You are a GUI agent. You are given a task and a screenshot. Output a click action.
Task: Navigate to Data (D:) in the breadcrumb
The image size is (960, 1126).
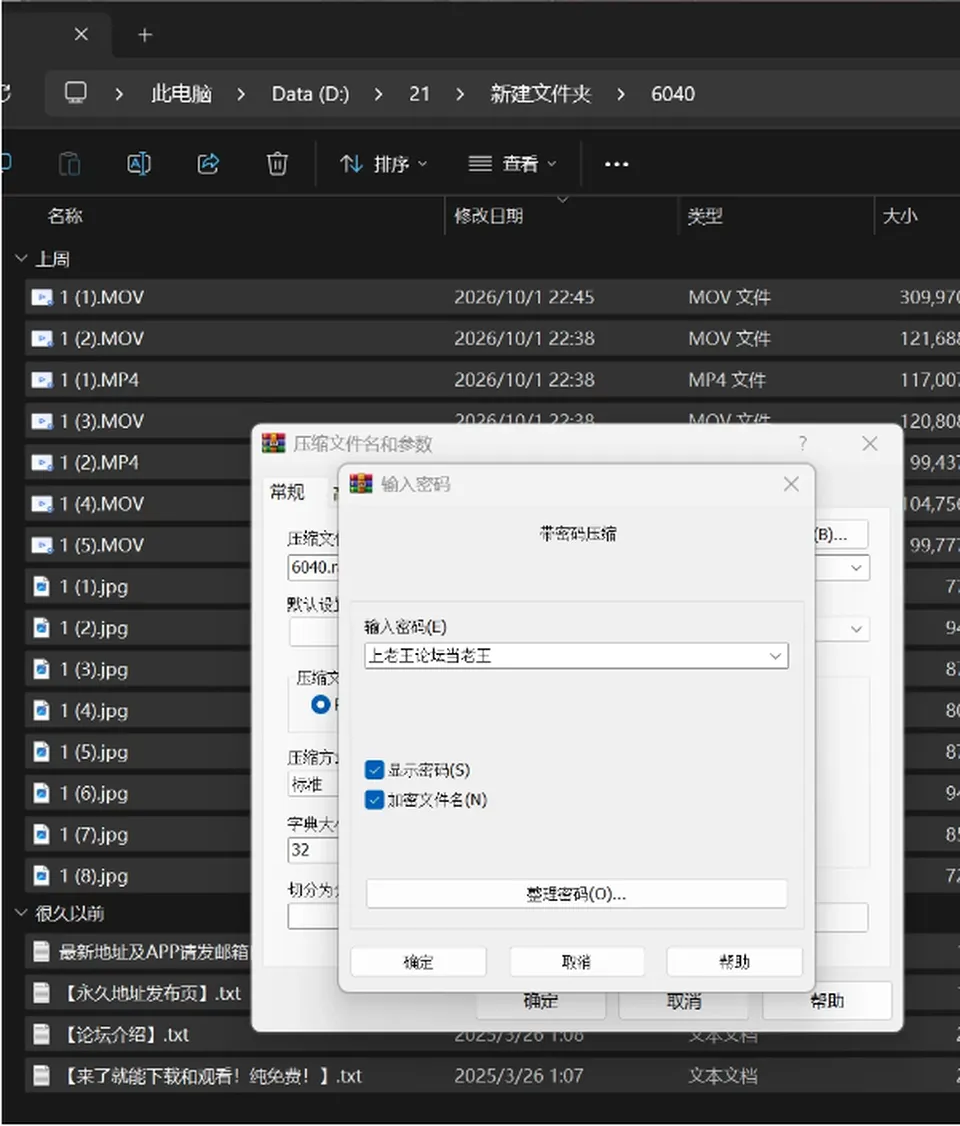310,94
